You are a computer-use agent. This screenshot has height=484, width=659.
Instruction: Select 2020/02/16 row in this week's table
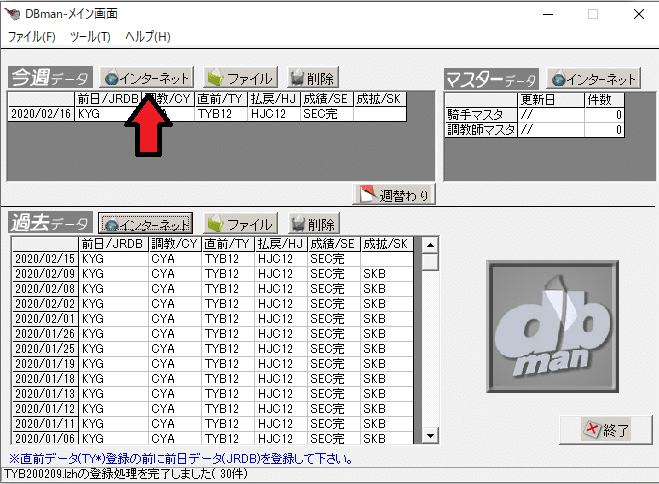207,114
